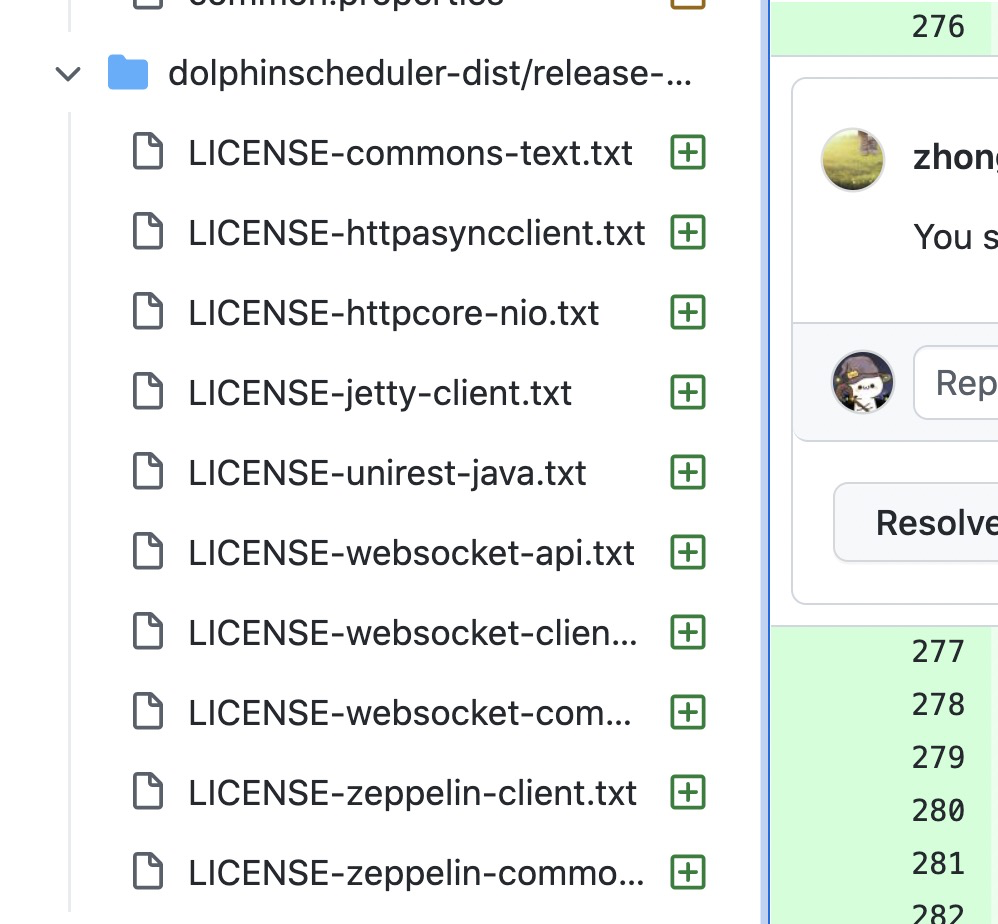
Task: Click the blue dolphinscheduler-dist folder icon
Action: (x=128, y=73)
